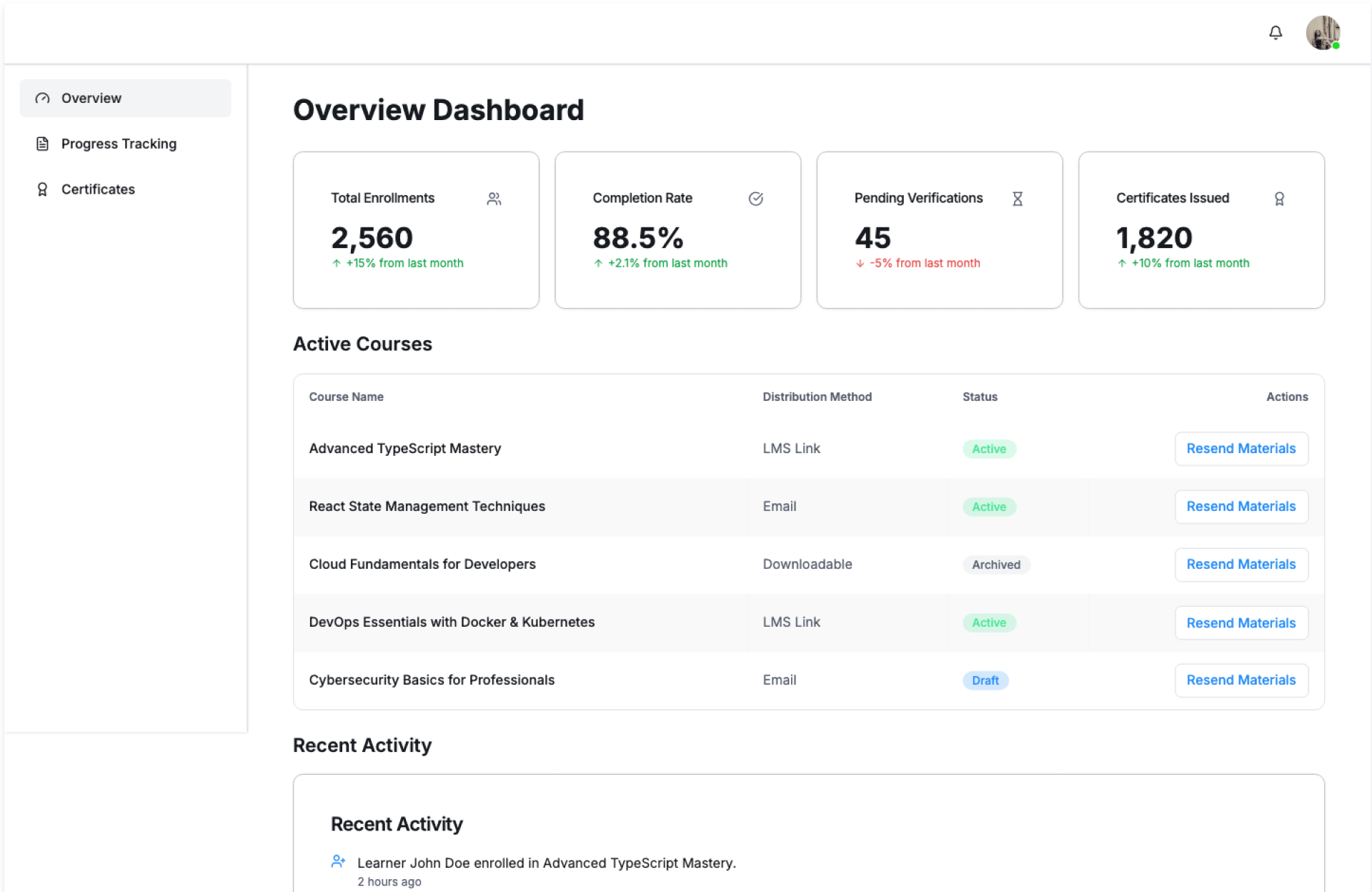
Task: Click the ribbon icon beside Certificates in sidebar
Action: coord(43,189)
